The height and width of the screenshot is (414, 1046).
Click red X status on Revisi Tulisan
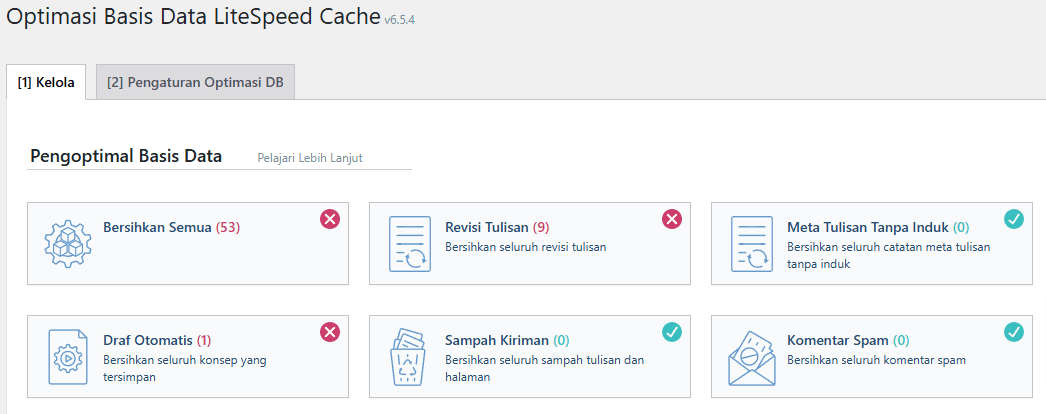(672, 219)
